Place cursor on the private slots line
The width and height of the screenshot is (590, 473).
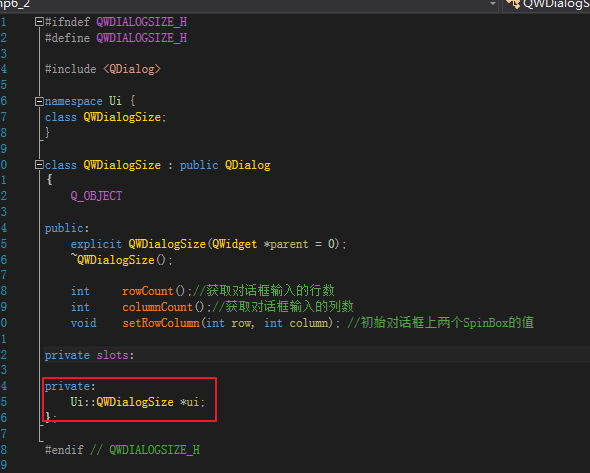pos(90,355)
